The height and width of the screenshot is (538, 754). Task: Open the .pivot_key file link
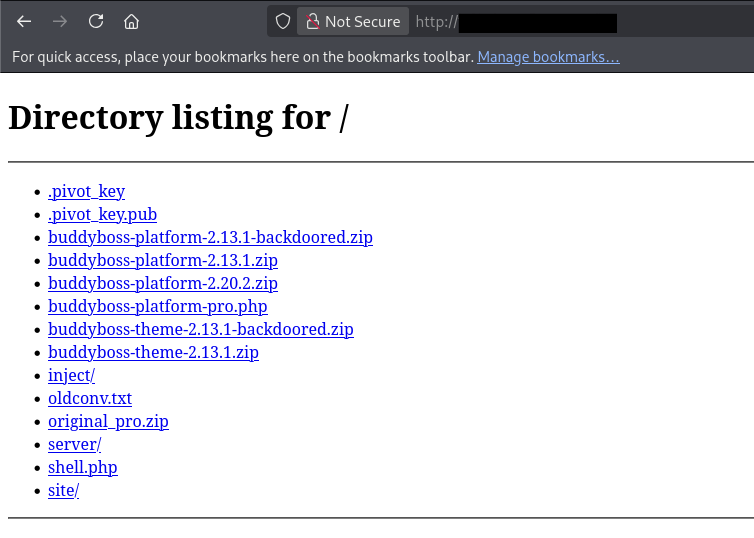[x=87, y=191]
